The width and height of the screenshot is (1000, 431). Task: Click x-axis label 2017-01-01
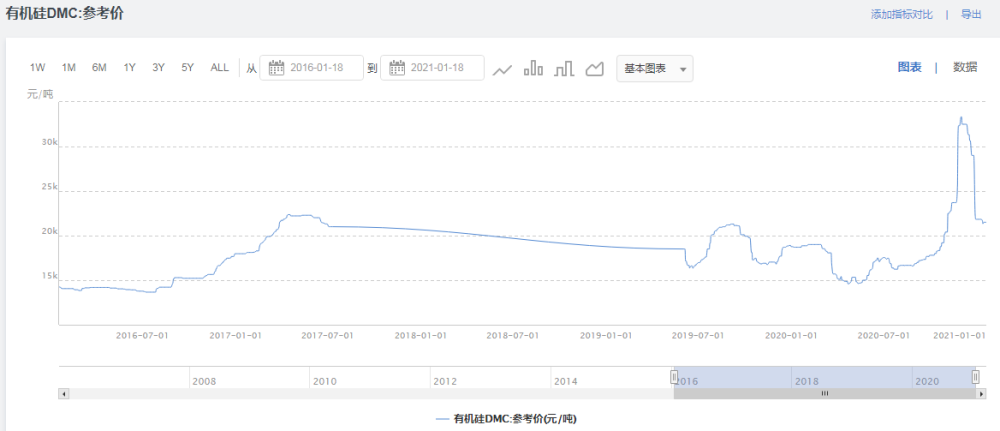(235, 335)
